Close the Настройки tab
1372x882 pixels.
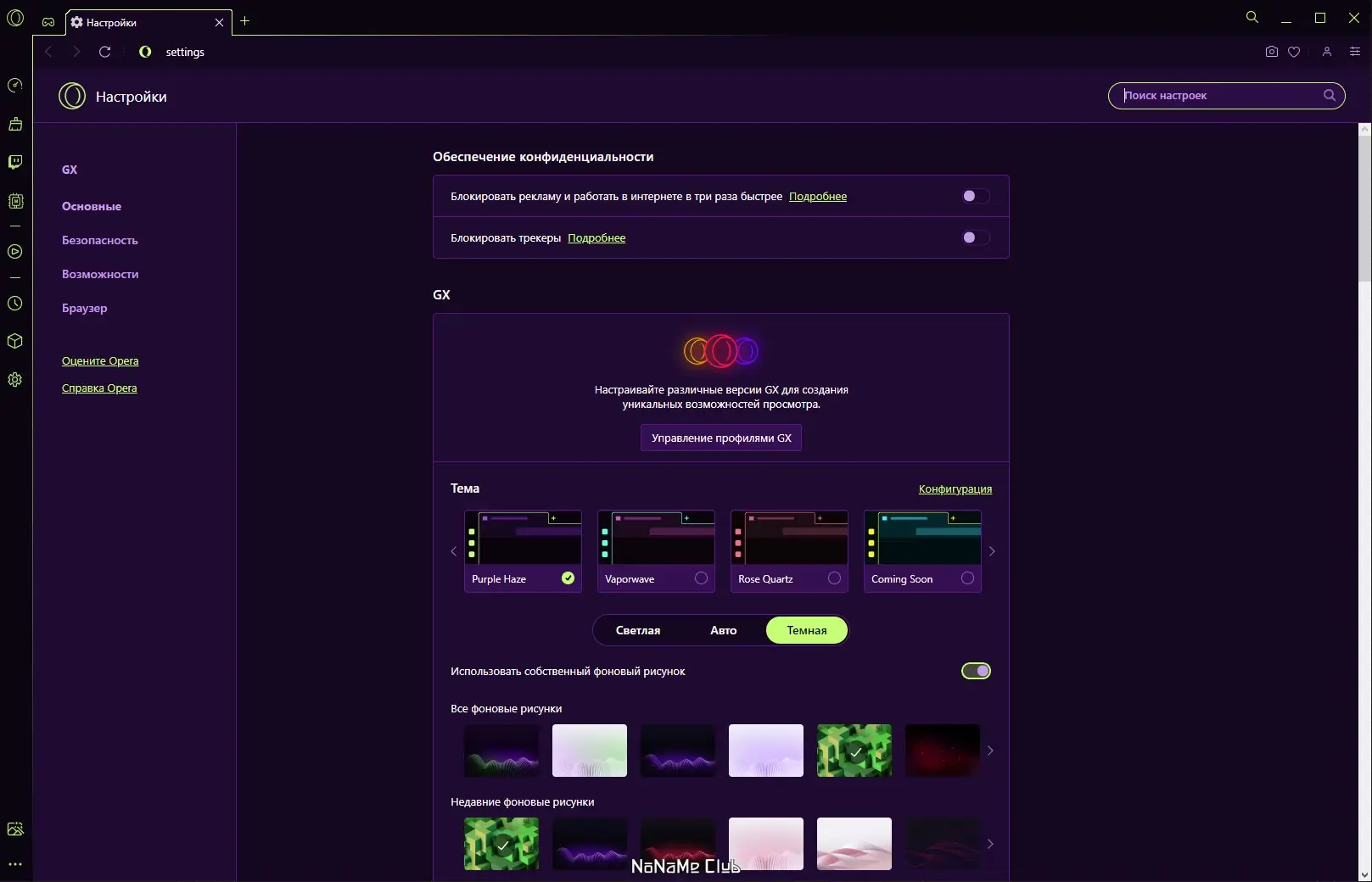pyautogui.click(x=219, y=23)
